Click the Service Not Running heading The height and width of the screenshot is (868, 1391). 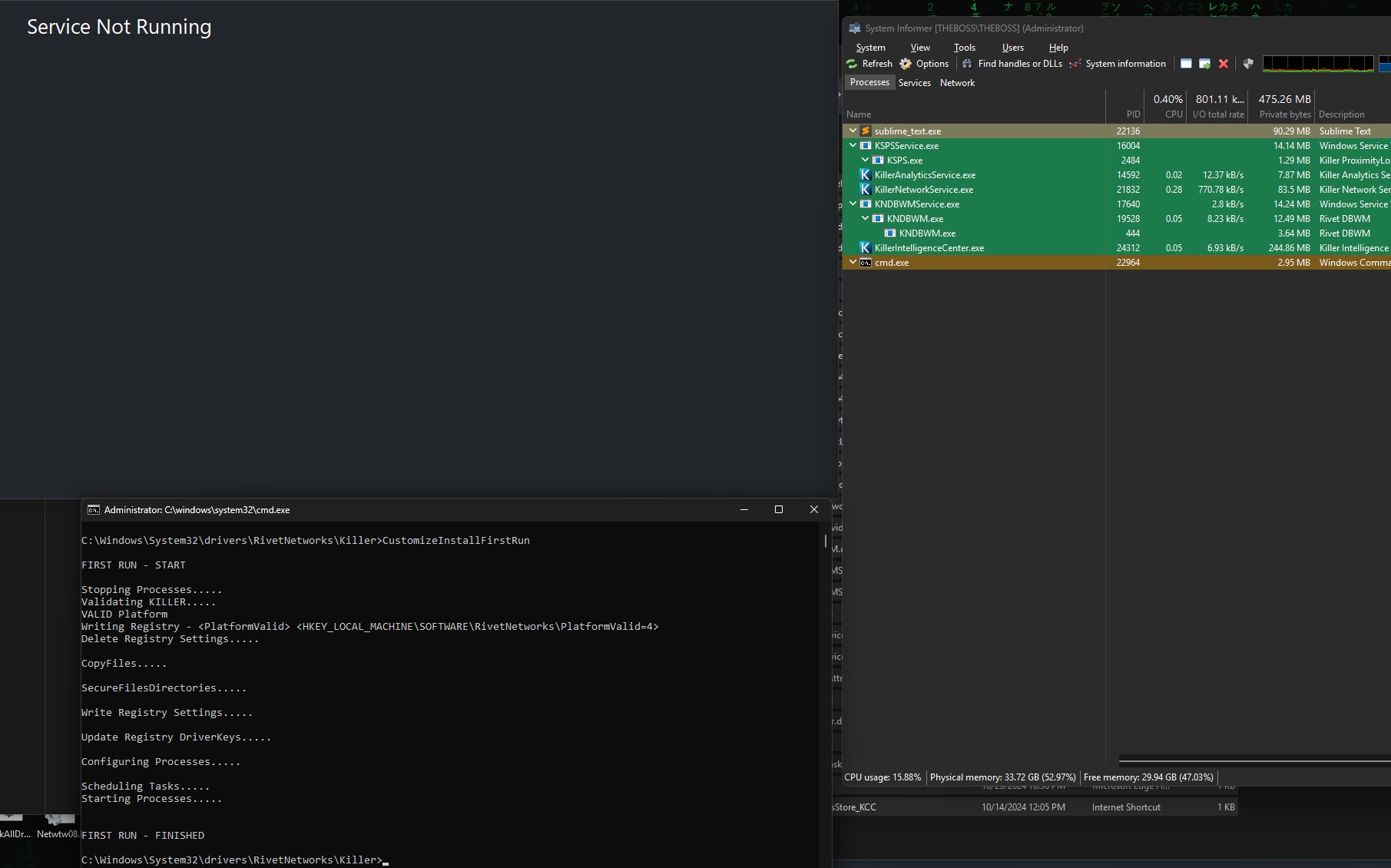[119, 27]
